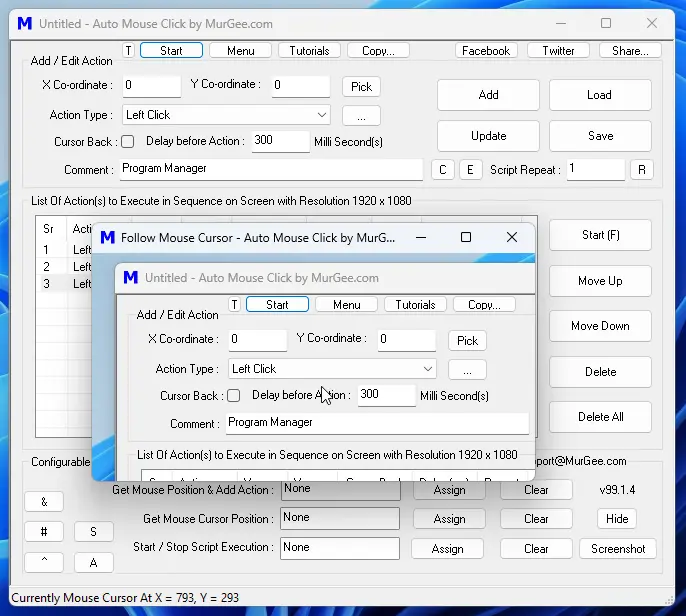Toggle Cursor Back checkbox in main window
The height and width of the screenshot is (616, 686).
[128, 142]
